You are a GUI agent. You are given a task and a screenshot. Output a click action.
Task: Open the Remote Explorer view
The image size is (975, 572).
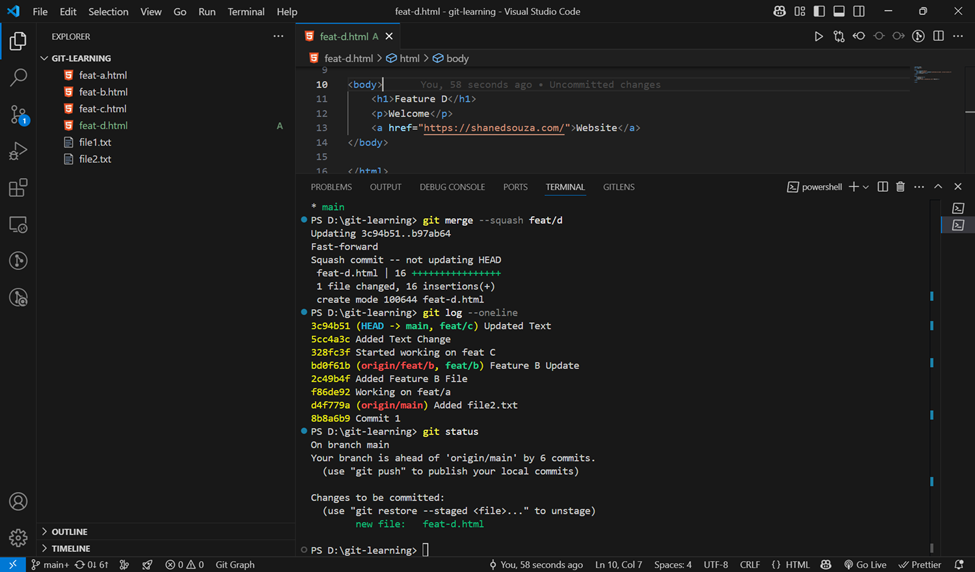(x=18, y=224)
